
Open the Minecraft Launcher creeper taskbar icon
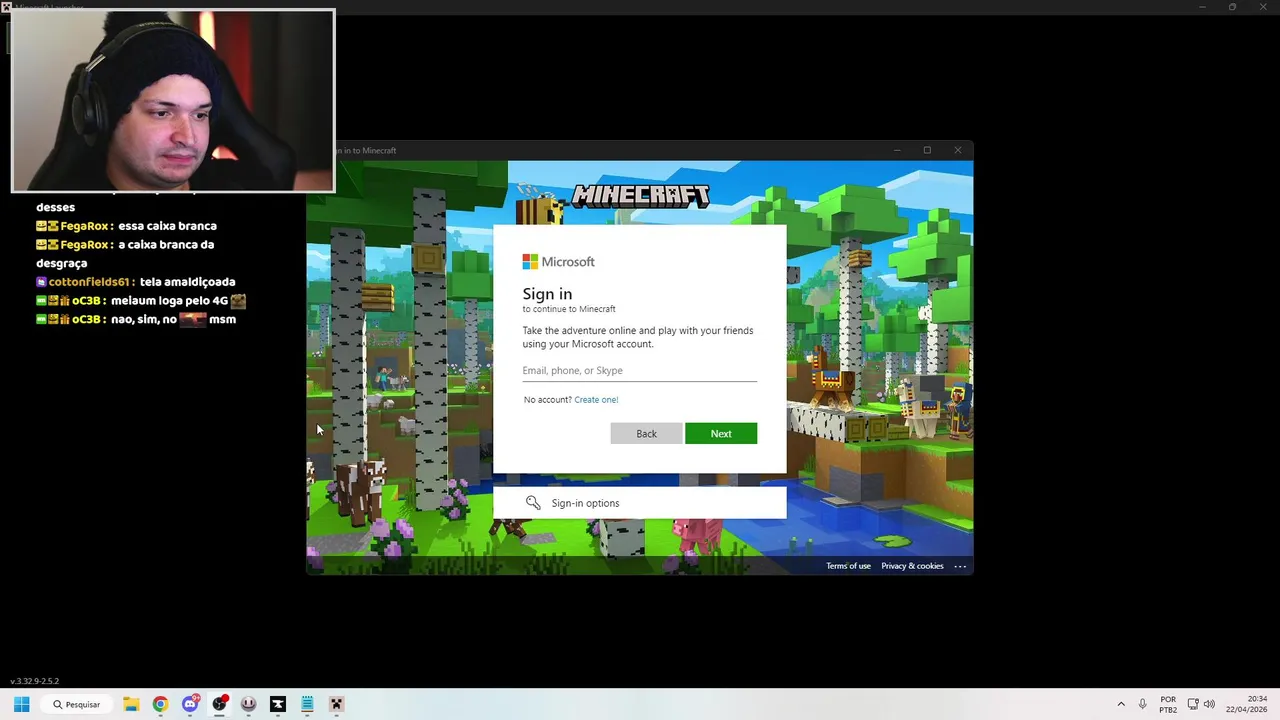(337, 704)
